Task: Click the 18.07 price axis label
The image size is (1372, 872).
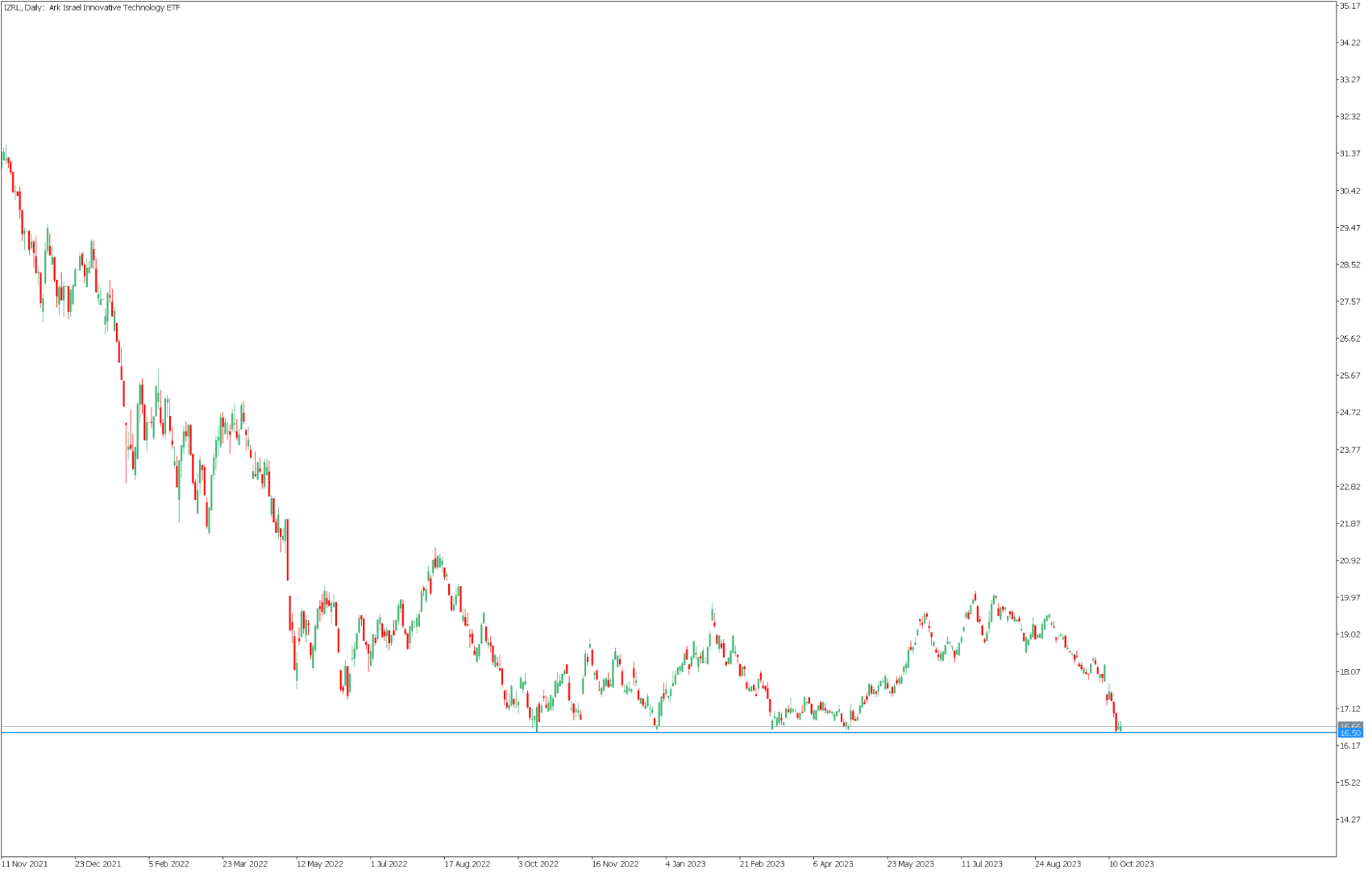Action: coord(1350,672)
